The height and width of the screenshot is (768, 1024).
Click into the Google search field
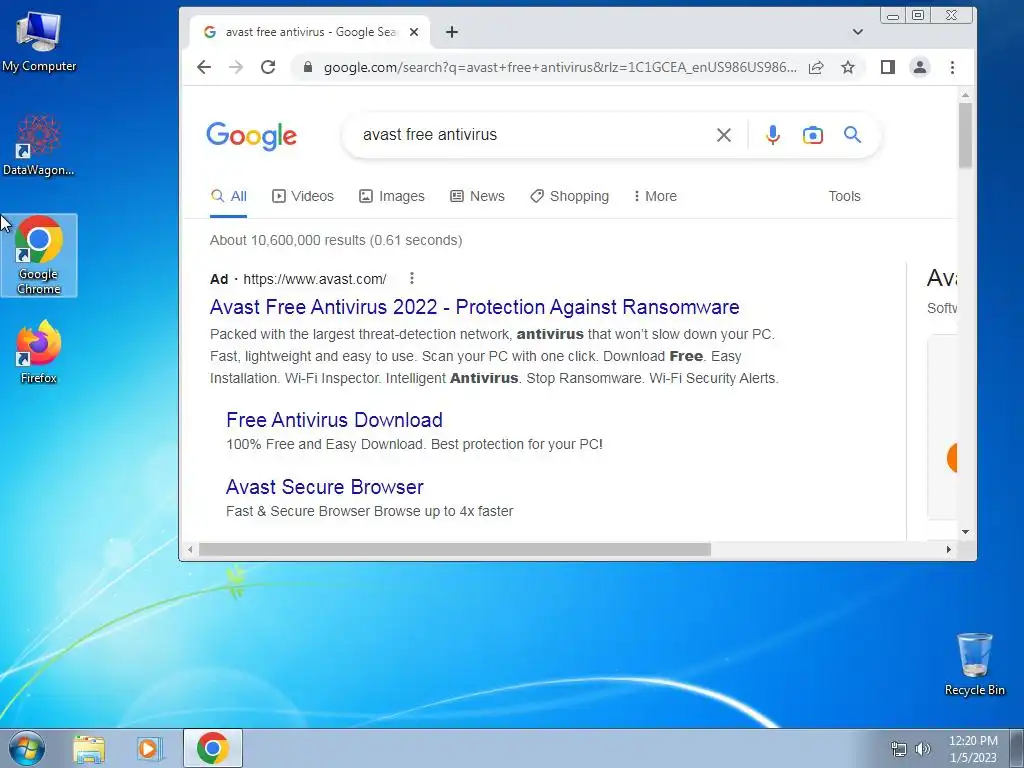529,135
